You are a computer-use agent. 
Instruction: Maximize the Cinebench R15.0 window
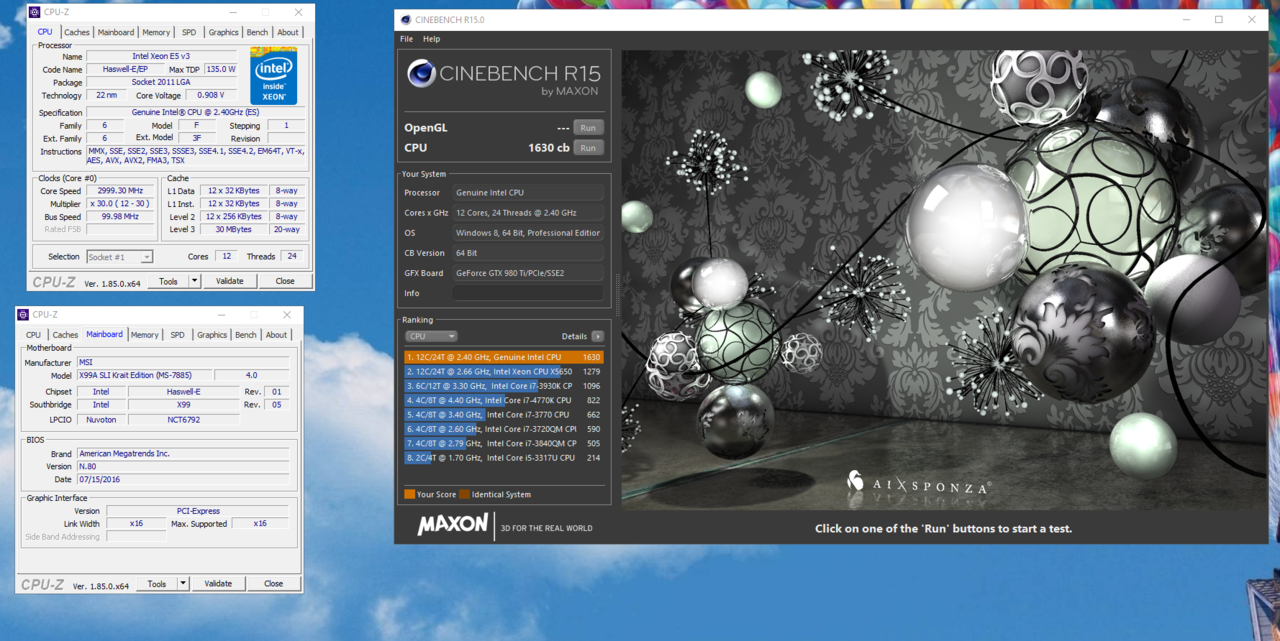(1219, 20)
